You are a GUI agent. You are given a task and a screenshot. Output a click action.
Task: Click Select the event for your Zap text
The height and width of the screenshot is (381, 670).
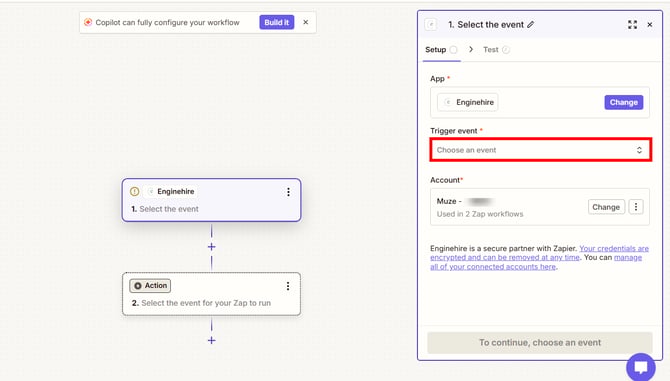[206, 303]
